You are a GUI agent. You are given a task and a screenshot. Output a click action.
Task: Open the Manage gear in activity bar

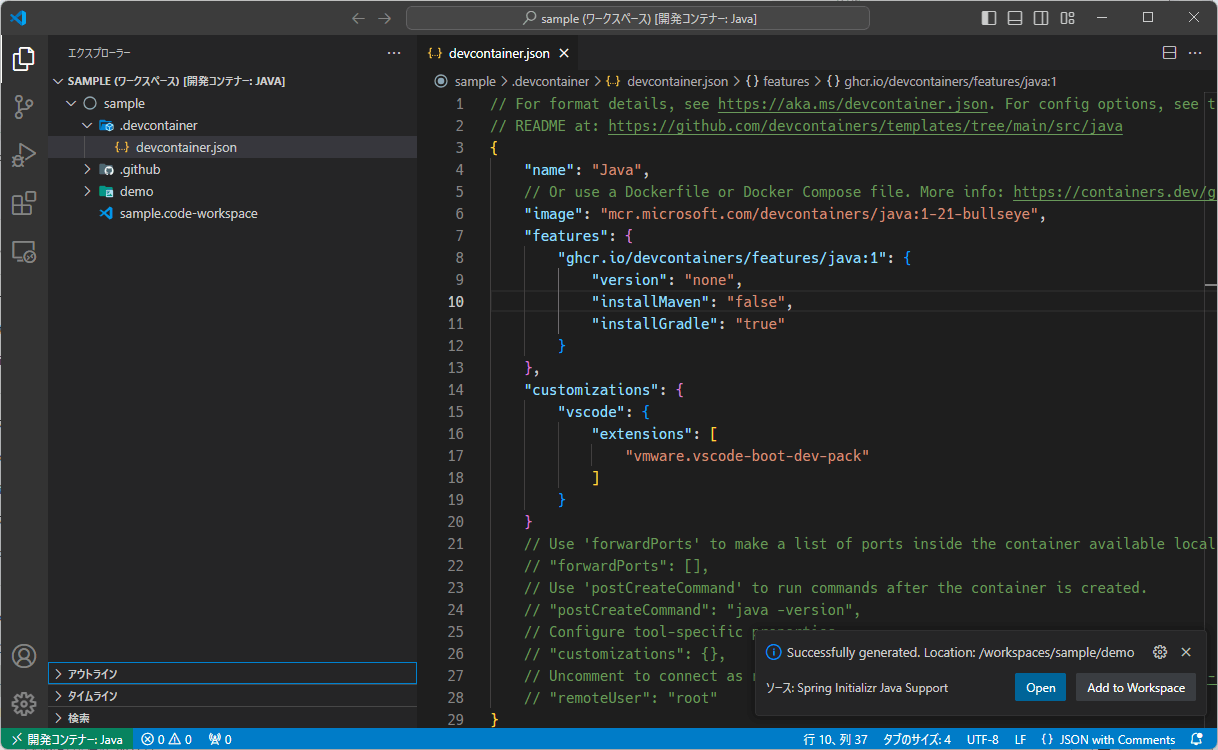click(24, 704)
